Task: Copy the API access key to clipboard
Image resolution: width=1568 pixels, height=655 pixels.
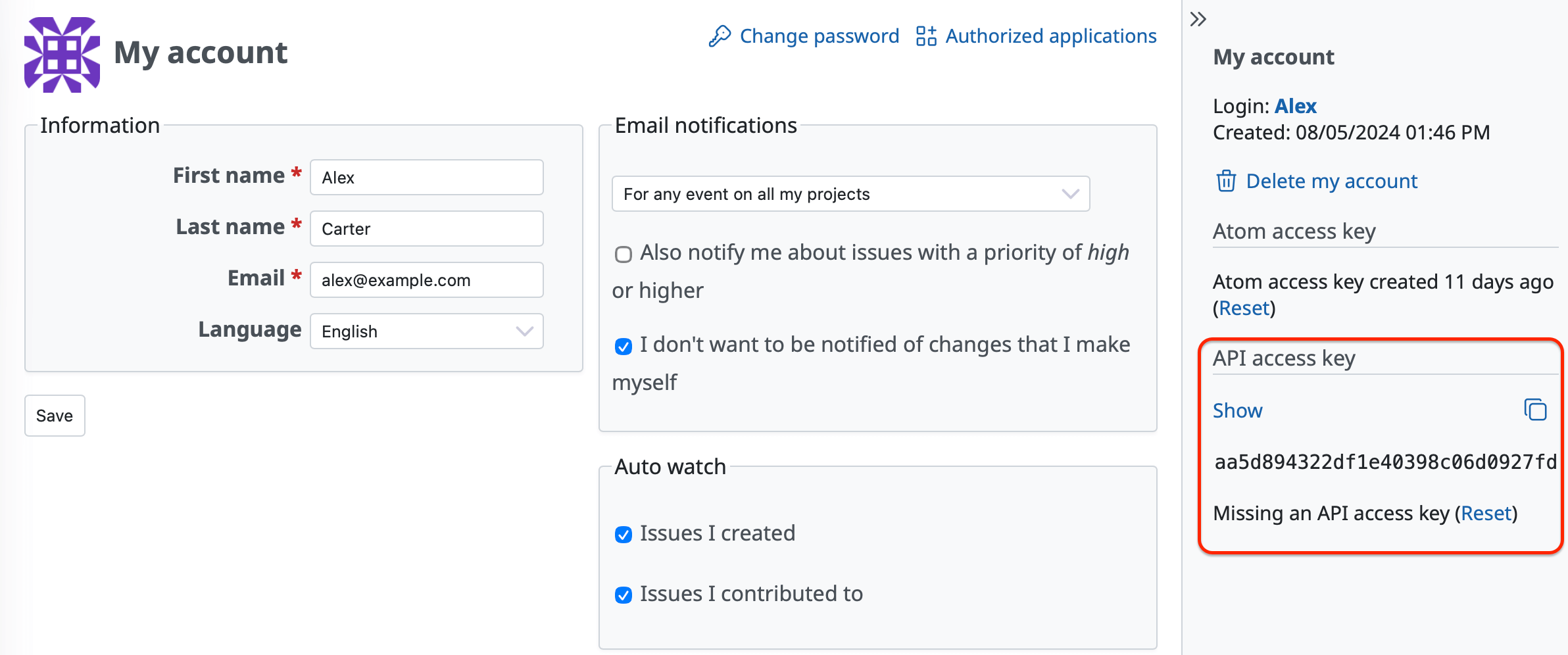Action: (1535, 410)
